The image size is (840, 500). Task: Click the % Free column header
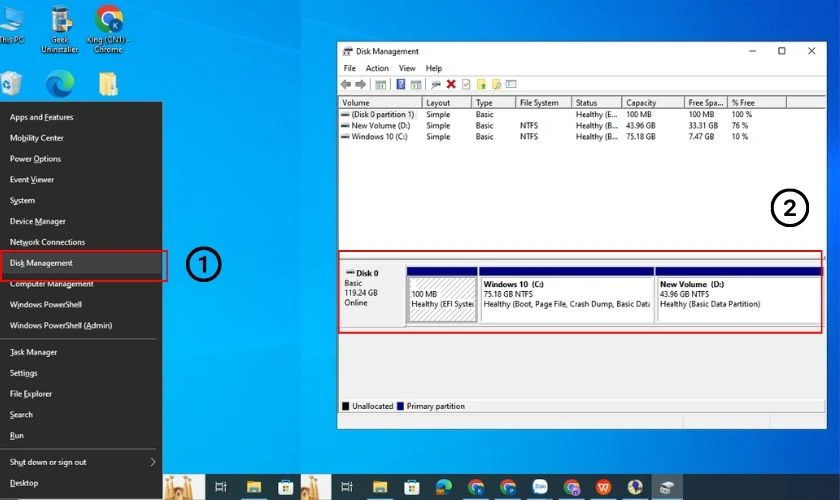click(x=757, y=102)
